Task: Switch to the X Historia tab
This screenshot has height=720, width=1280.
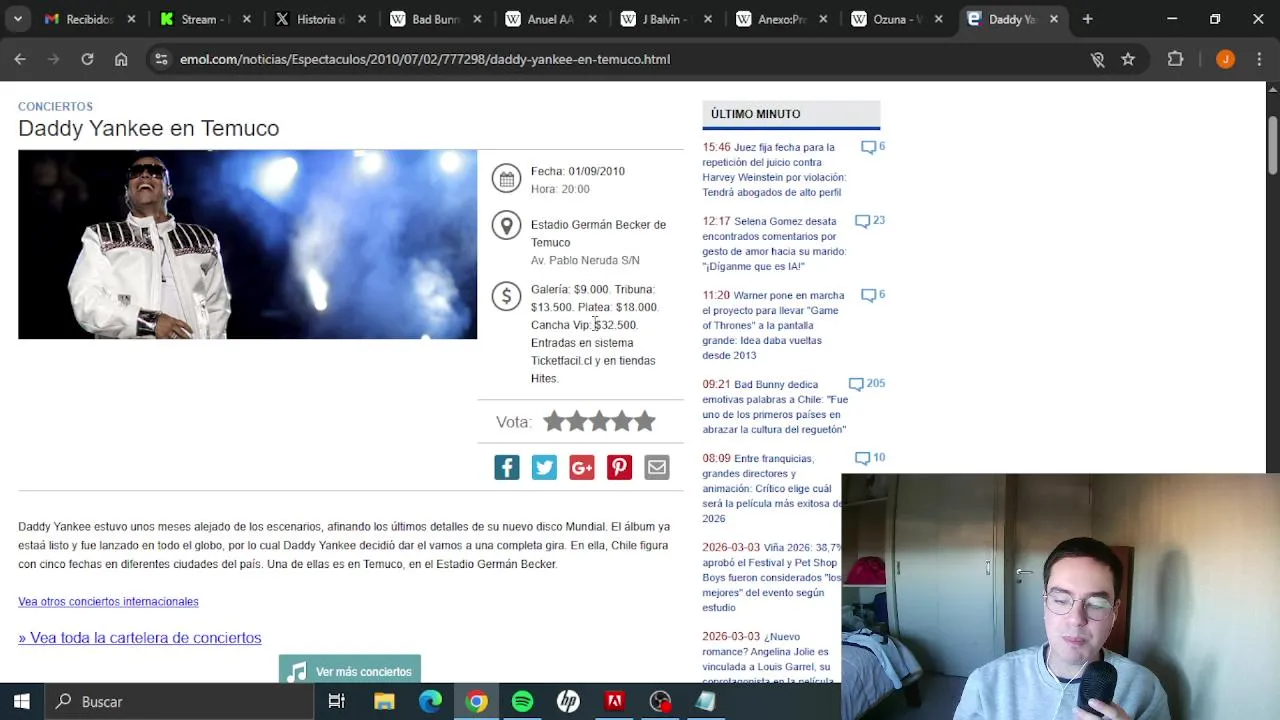Action: pos(321,19)
